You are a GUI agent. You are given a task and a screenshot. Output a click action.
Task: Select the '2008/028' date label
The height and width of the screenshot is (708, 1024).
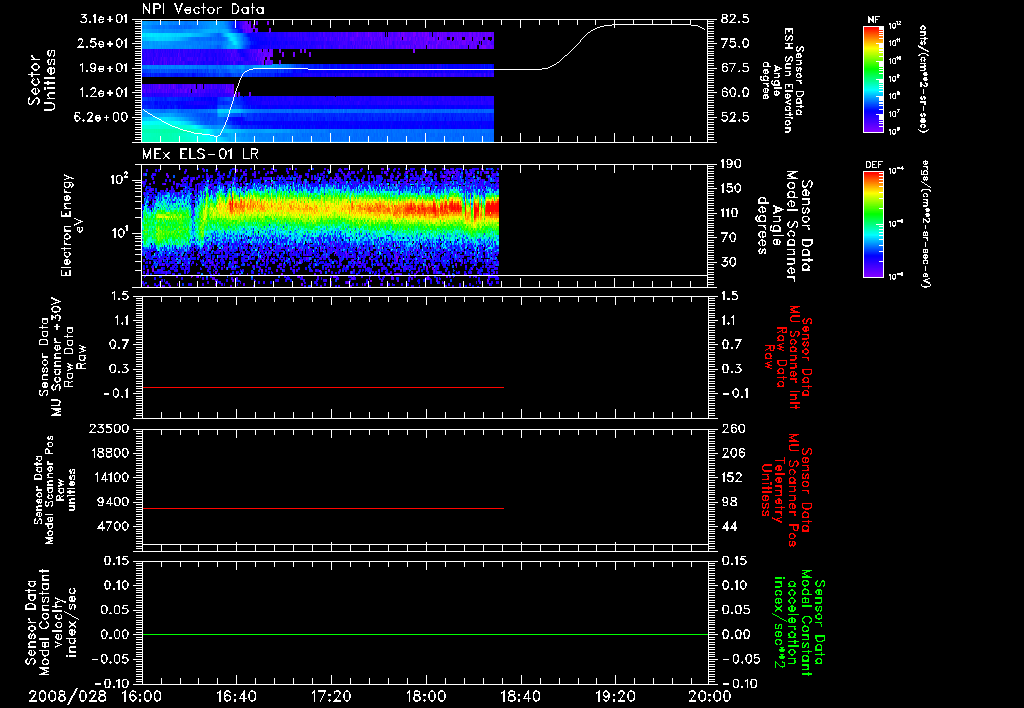[67, 696]
